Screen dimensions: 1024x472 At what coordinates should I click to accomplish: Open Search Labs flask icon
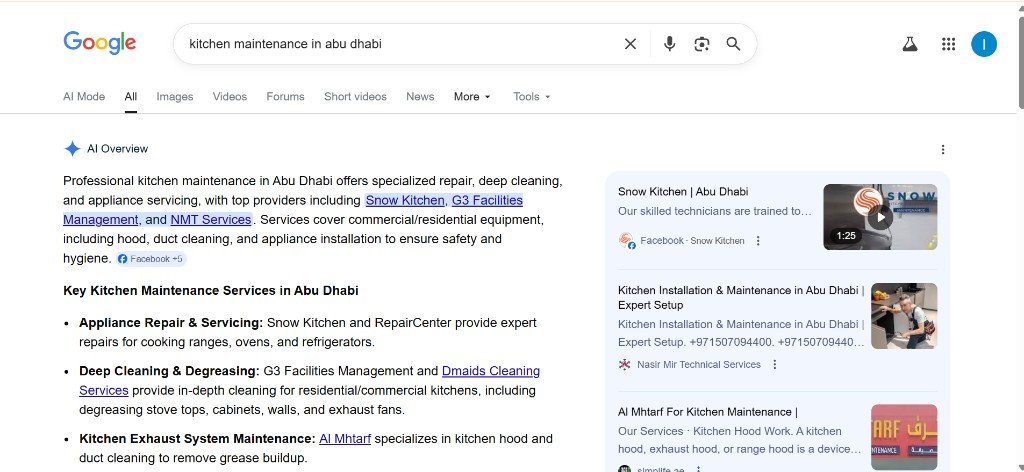910,44
